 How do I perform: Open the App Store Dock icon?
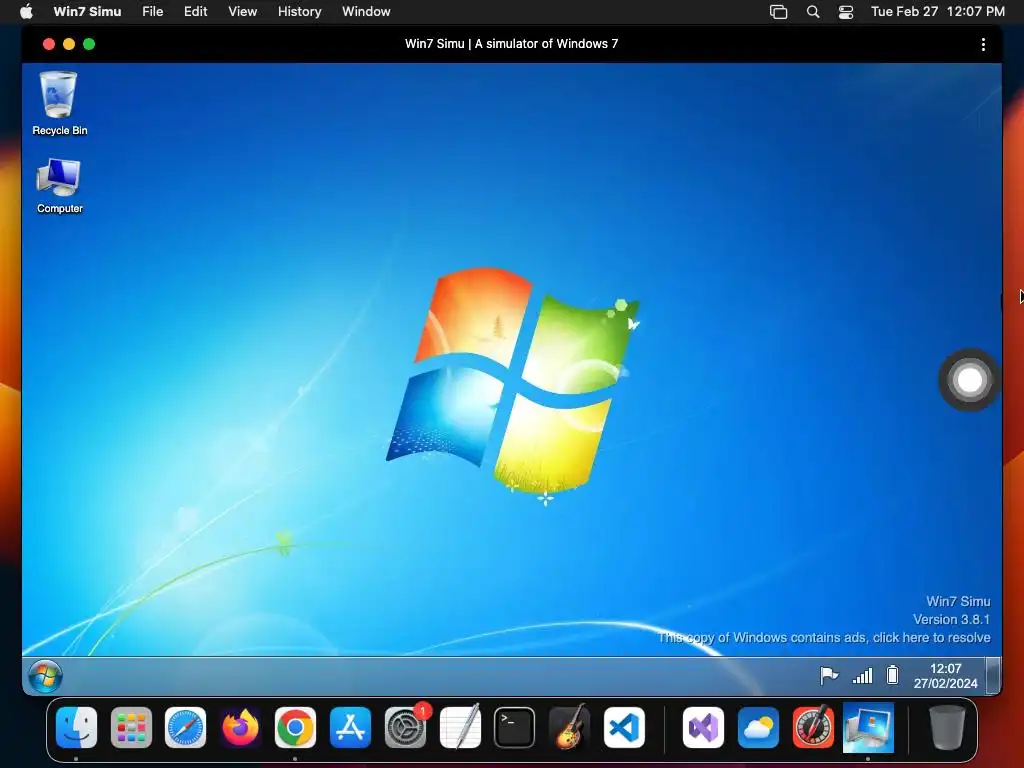pyautogui.click(x=350, y=727)
